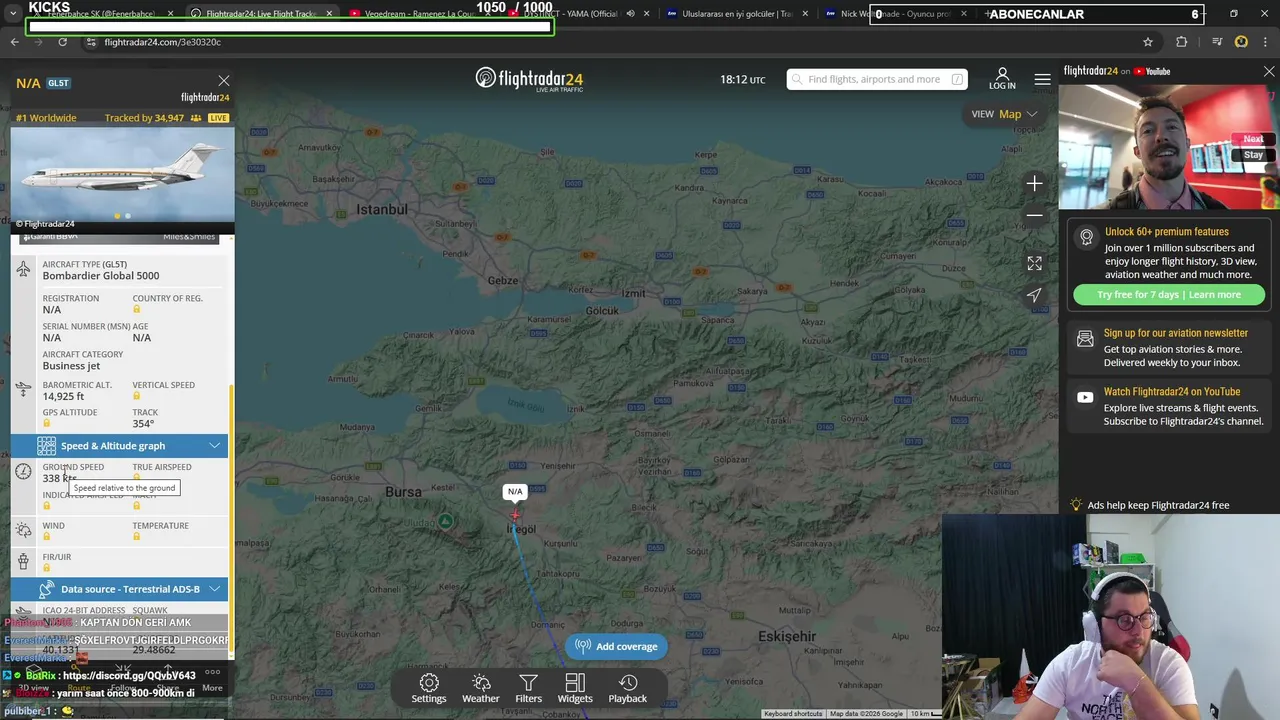This screenshot has width=1280, height=720.
Task: Click the Add coverage button
Action: pyautogui.click(x=617, y=646)
